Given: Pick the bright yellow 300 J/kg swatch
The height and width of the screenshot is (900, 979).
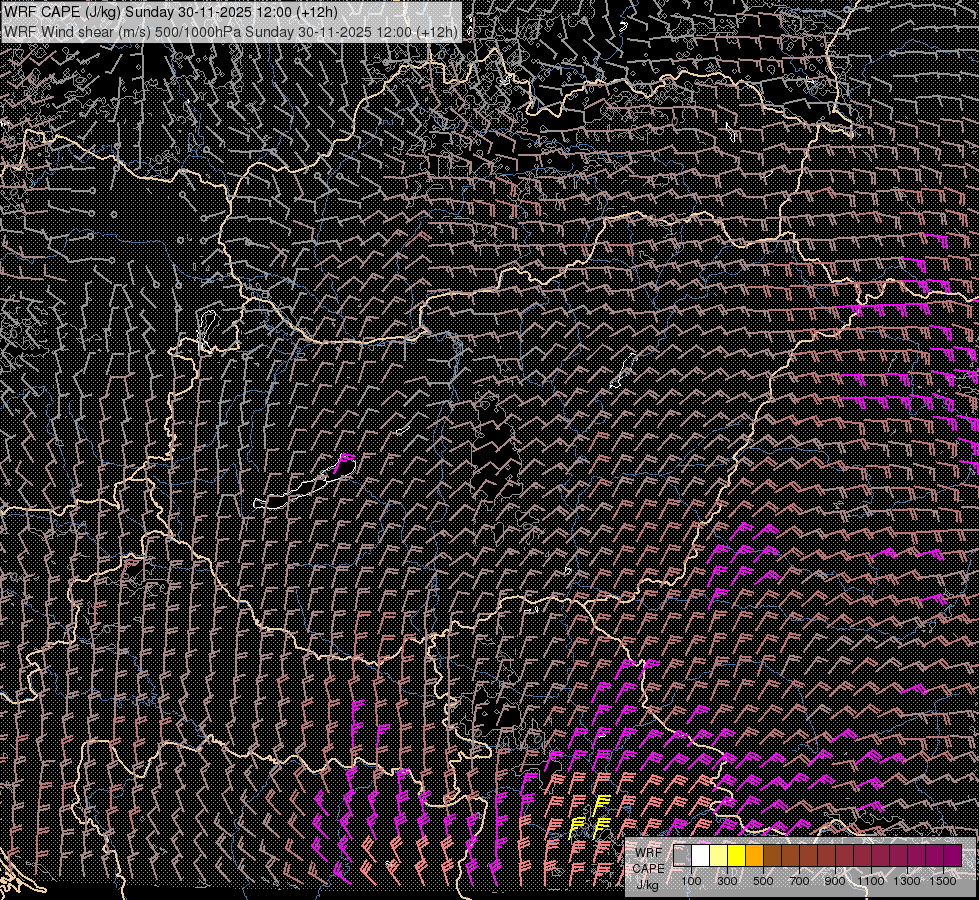Looking at the screenshot, I should coord(736,856).
